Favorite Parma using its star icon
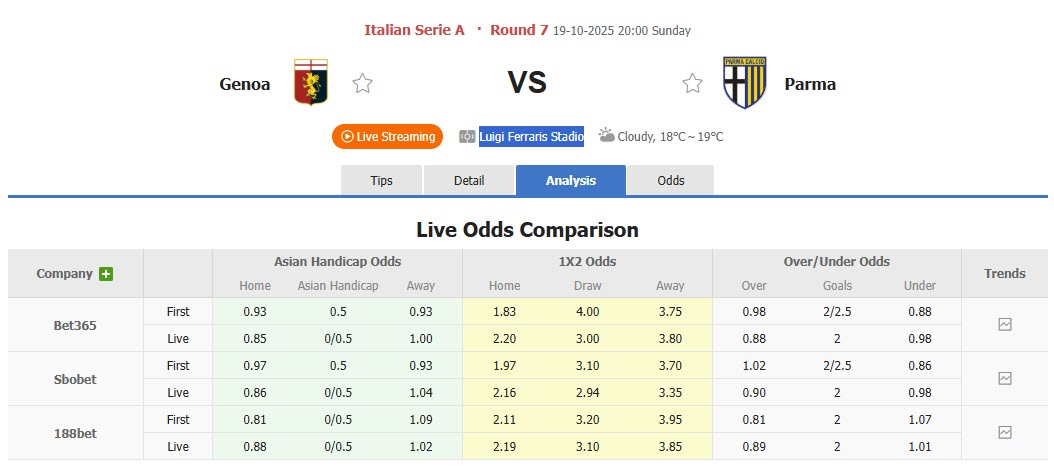1054x466 pixels. [x=692, y=84]
